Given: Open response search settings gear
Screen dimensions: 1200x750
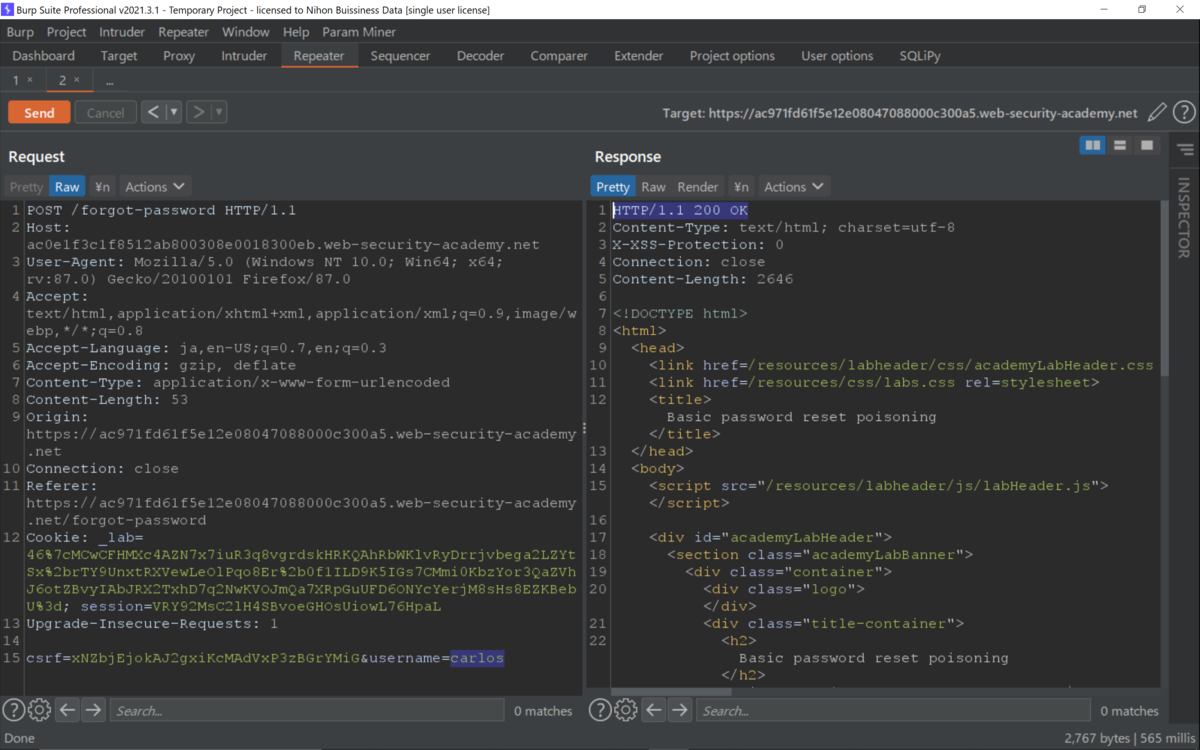Looking at the screenshot, I should pyautogui.click(x=626, y=710).
